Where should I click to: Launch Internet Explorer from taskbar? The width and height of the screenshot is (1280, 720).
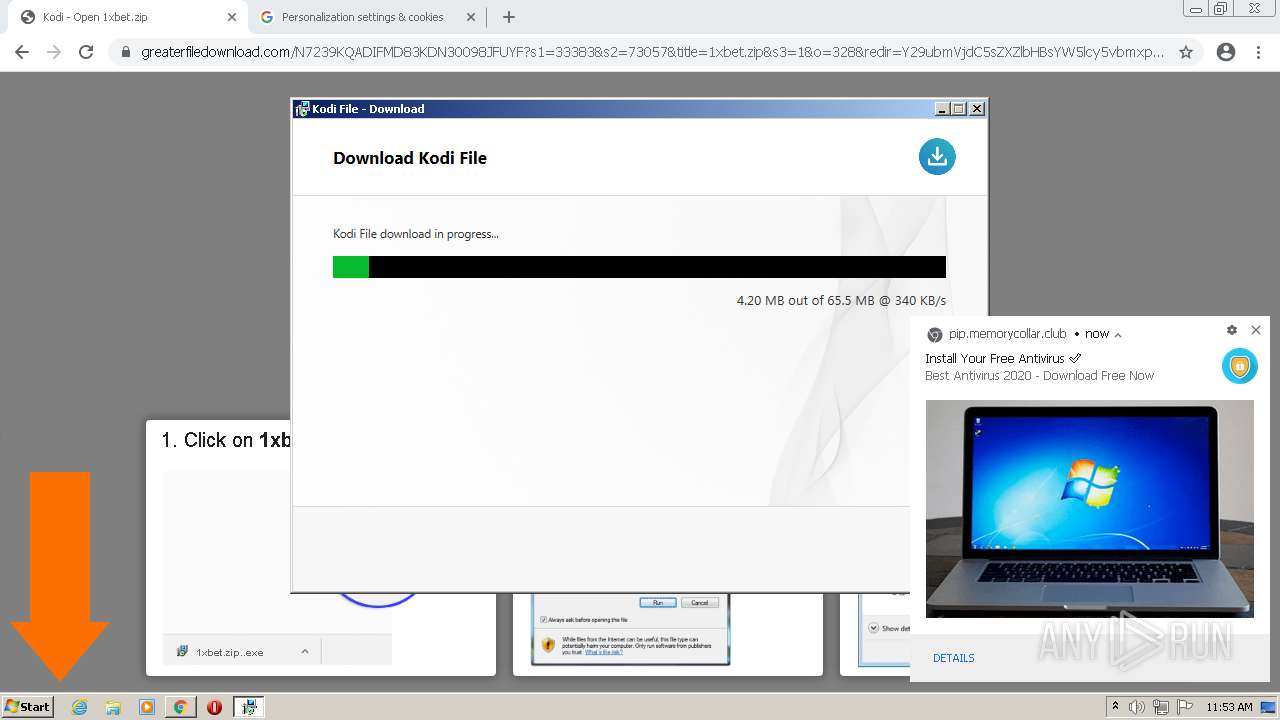pyautogui.click(x=80, y=707)
